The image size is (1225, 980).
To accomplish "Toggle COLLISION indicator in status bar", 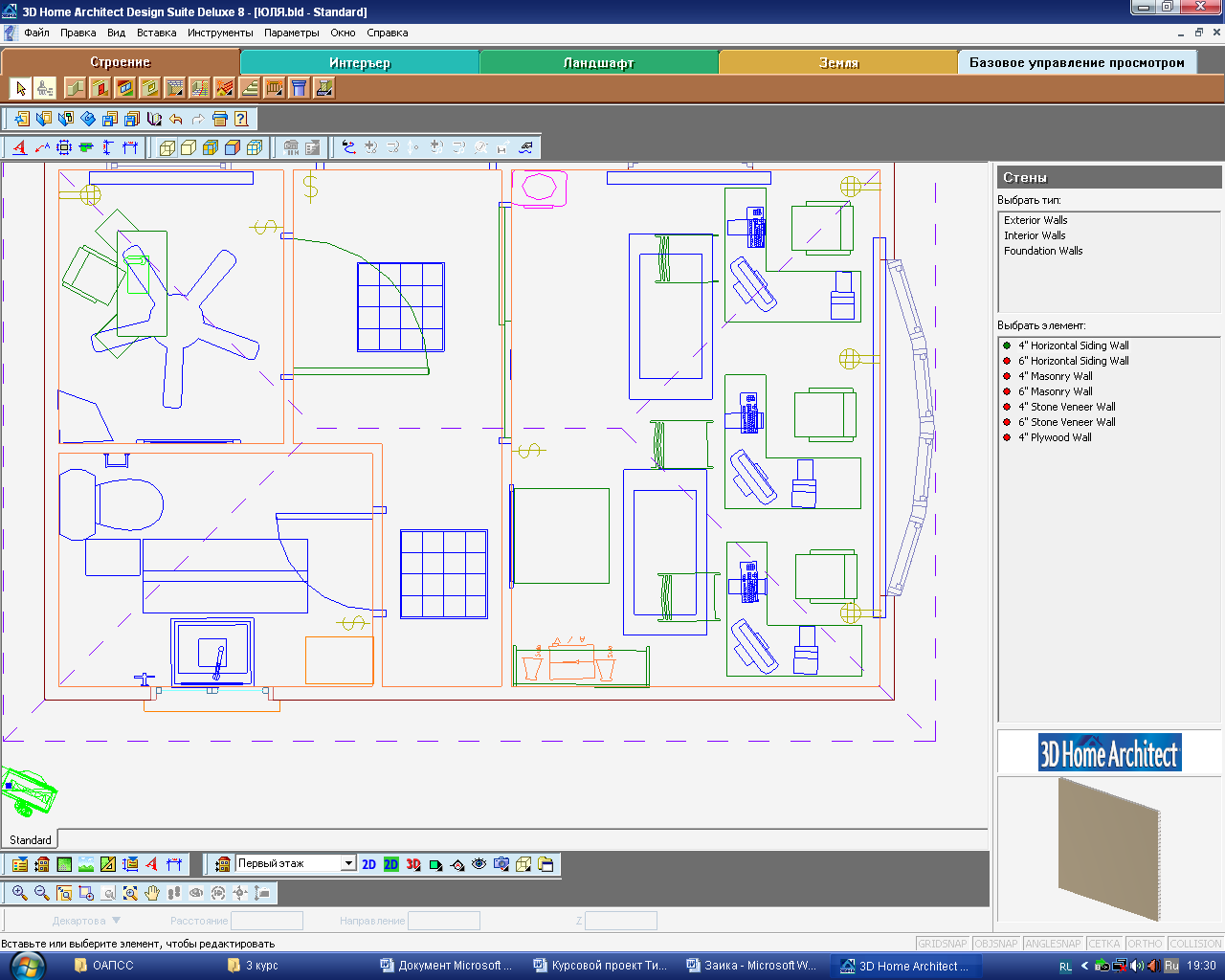I will pos(1195,944).
